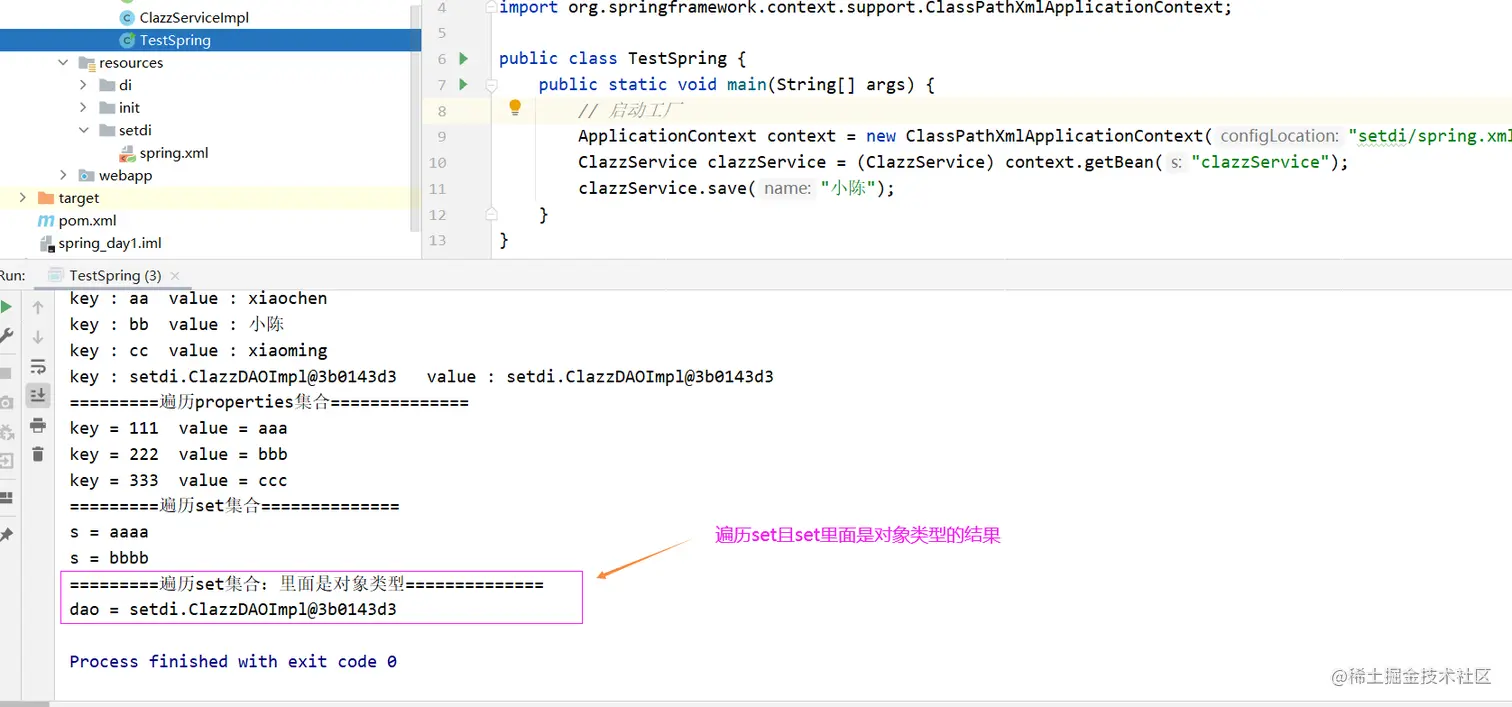Pin the Run tab with pin icon
Viewport: 1512px width, 707px height.
click(x=6, y=535)
